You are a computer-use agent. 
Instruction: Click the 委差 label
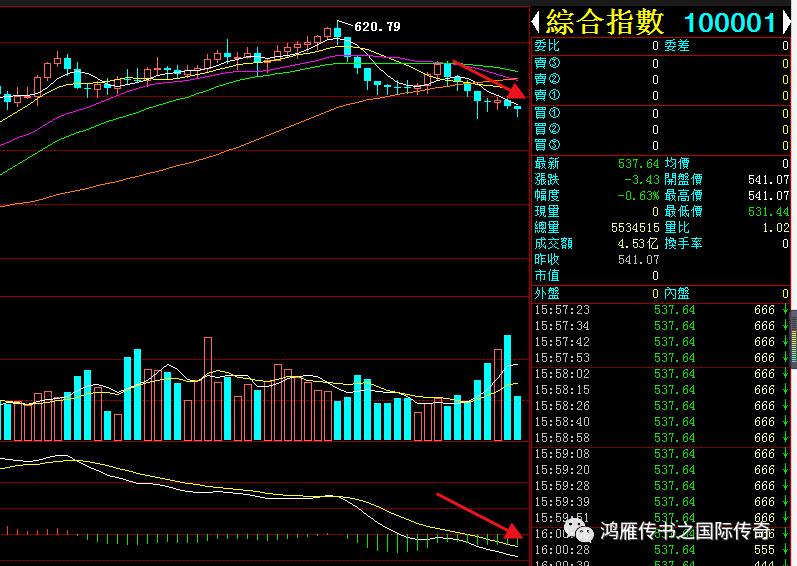[677, 46]
